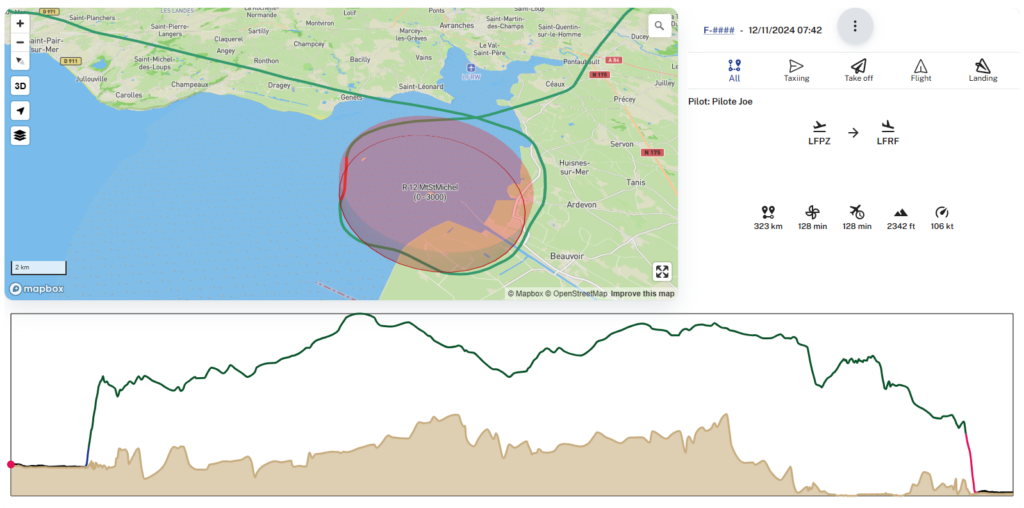Image resolution: width=1024 pixels, height=508 pixels.
Task: Show the Take off phase
Action: pyautogui.click(x=858, y=70)
